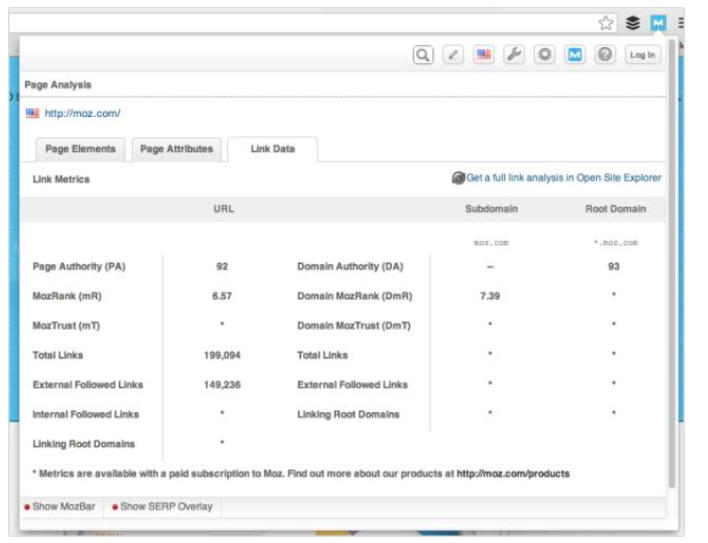Open the http://moz.com/ link
Image resolution: width=708 pixels, height=543 pixels.
[82, 113]
